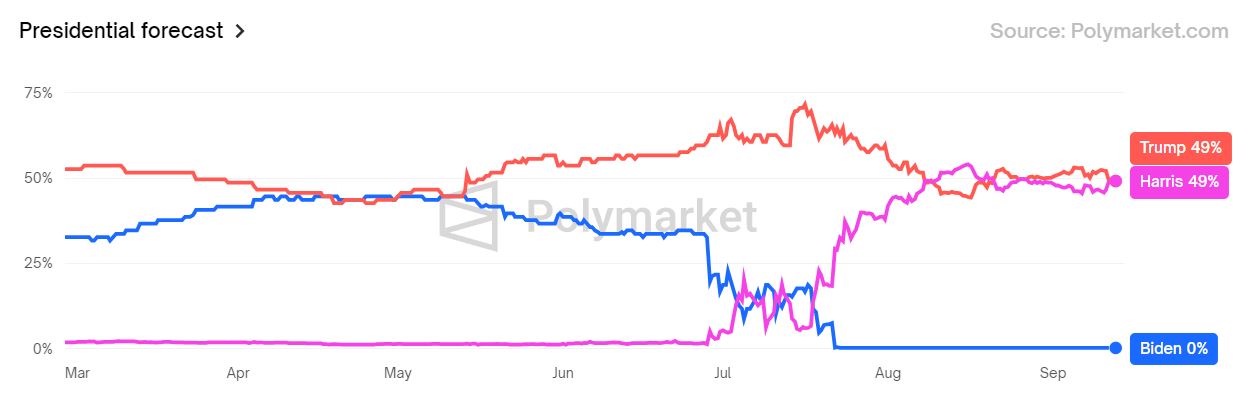The image size is (1258, 400).
Task: Click the 25% y-axis label
Action: pyautogui.click(x=39, y=263)
